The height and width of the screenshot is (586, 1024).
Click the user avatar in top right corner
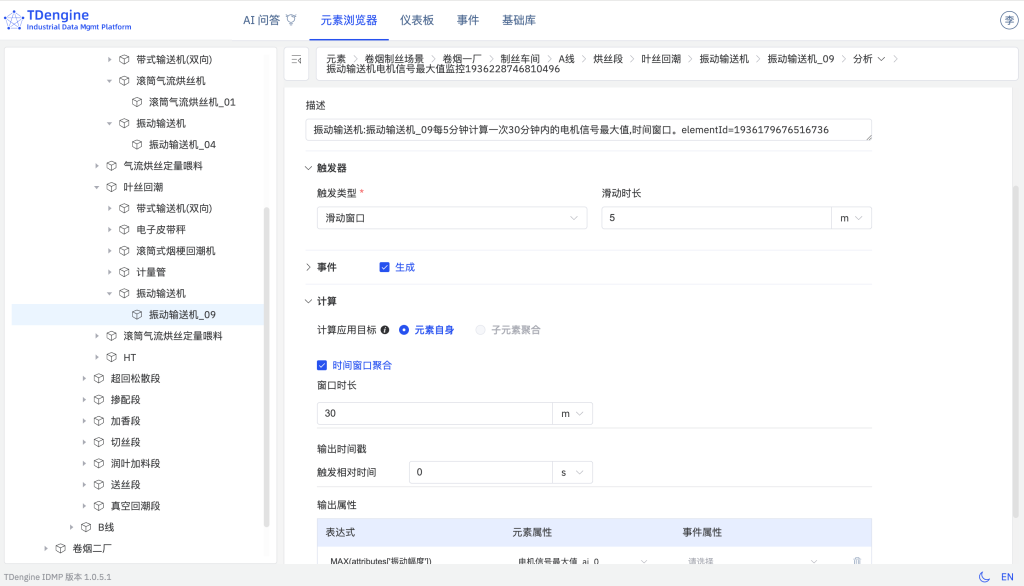1008,19
